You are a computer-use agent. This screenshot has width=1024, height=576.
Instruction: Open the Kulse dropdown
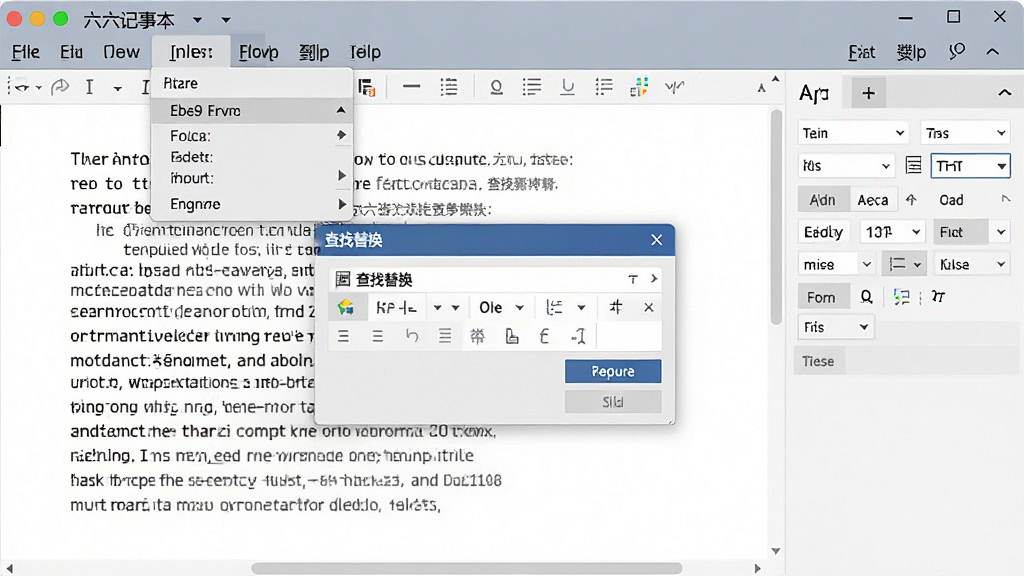[x=972, y=264]
